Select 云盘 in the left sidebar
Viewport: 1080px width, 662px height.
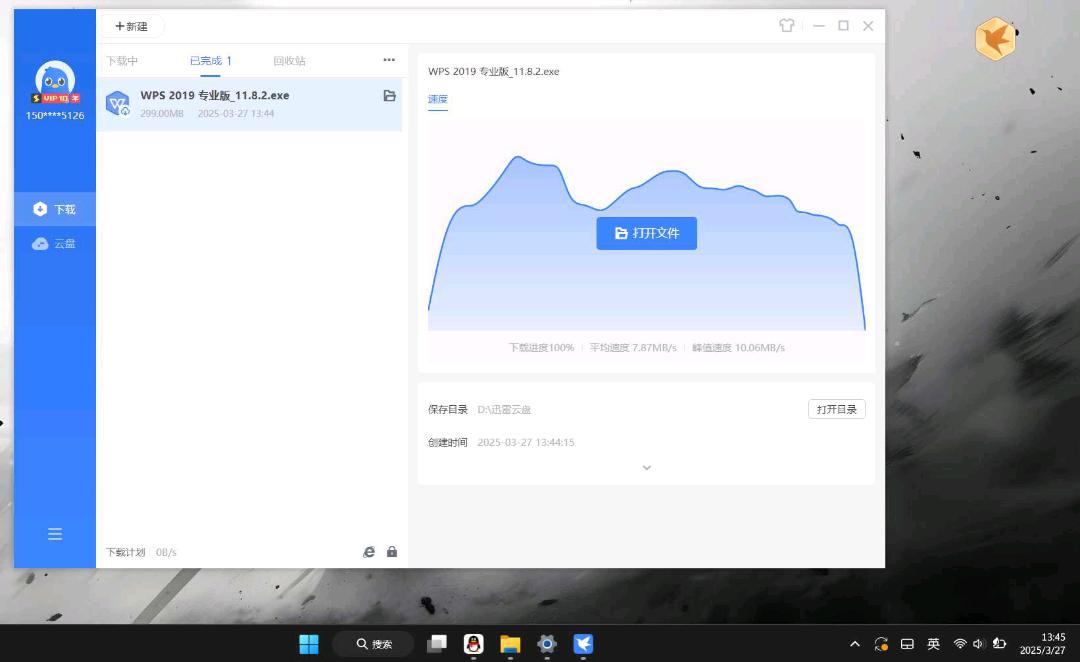55,243
